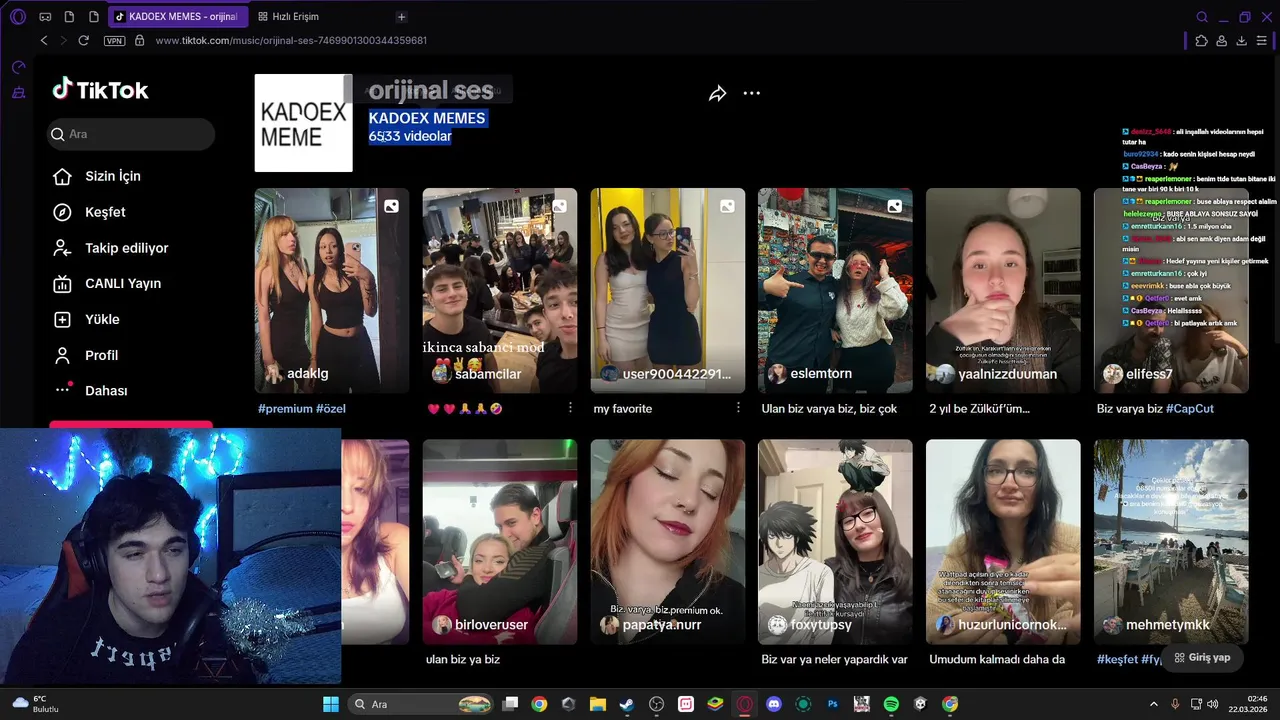The width and height of the screenshot is (1280, 720).
Task: Open Photoshop from taskbar
Action: 832,704
